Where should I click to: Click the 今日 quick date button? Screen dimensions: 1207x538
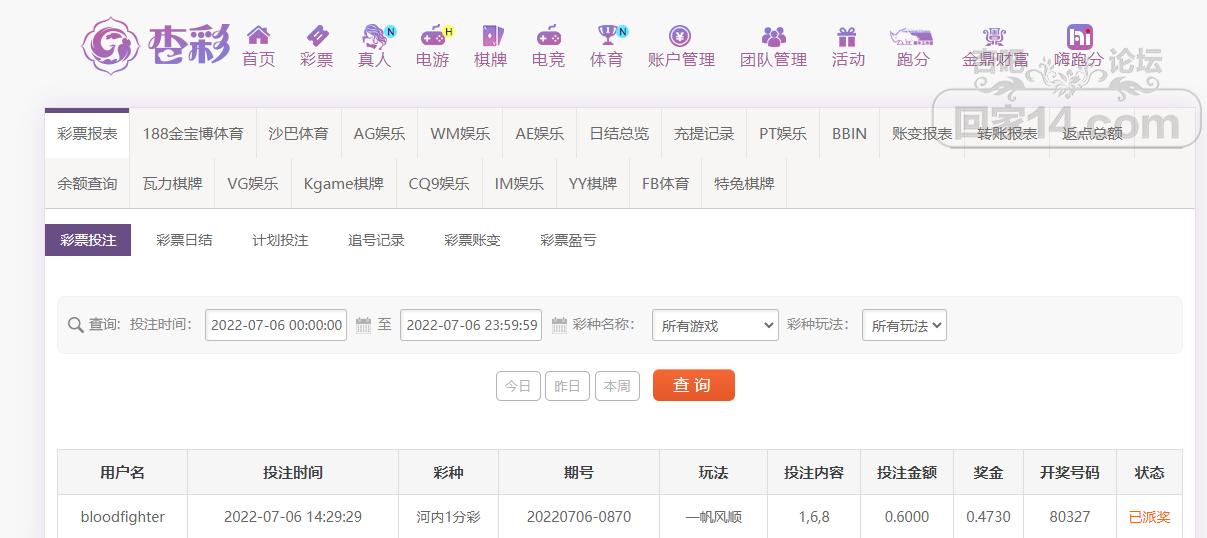coord(518,386)
